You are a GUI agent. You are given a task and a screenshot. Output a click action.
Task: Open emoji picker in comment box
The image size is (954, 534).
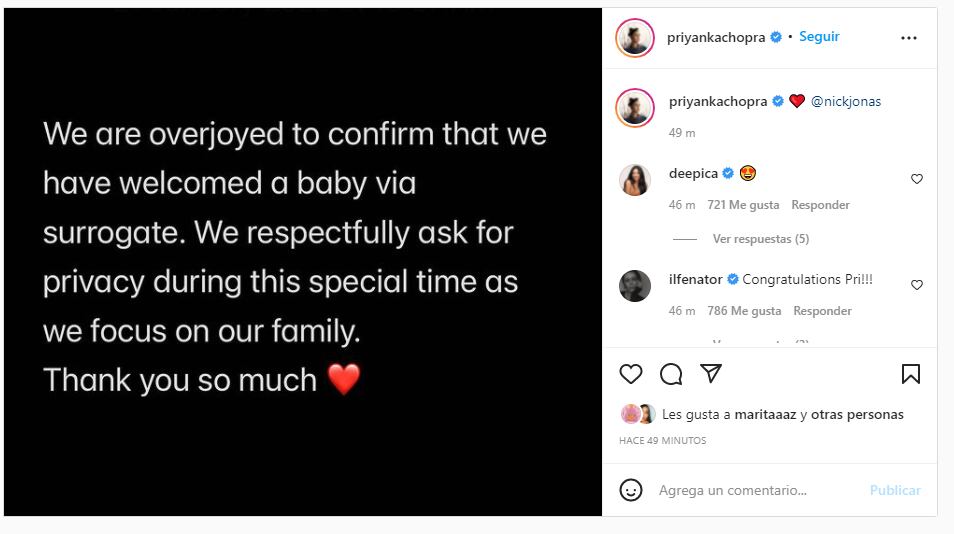pyautogui.click(x=631, y=490)
